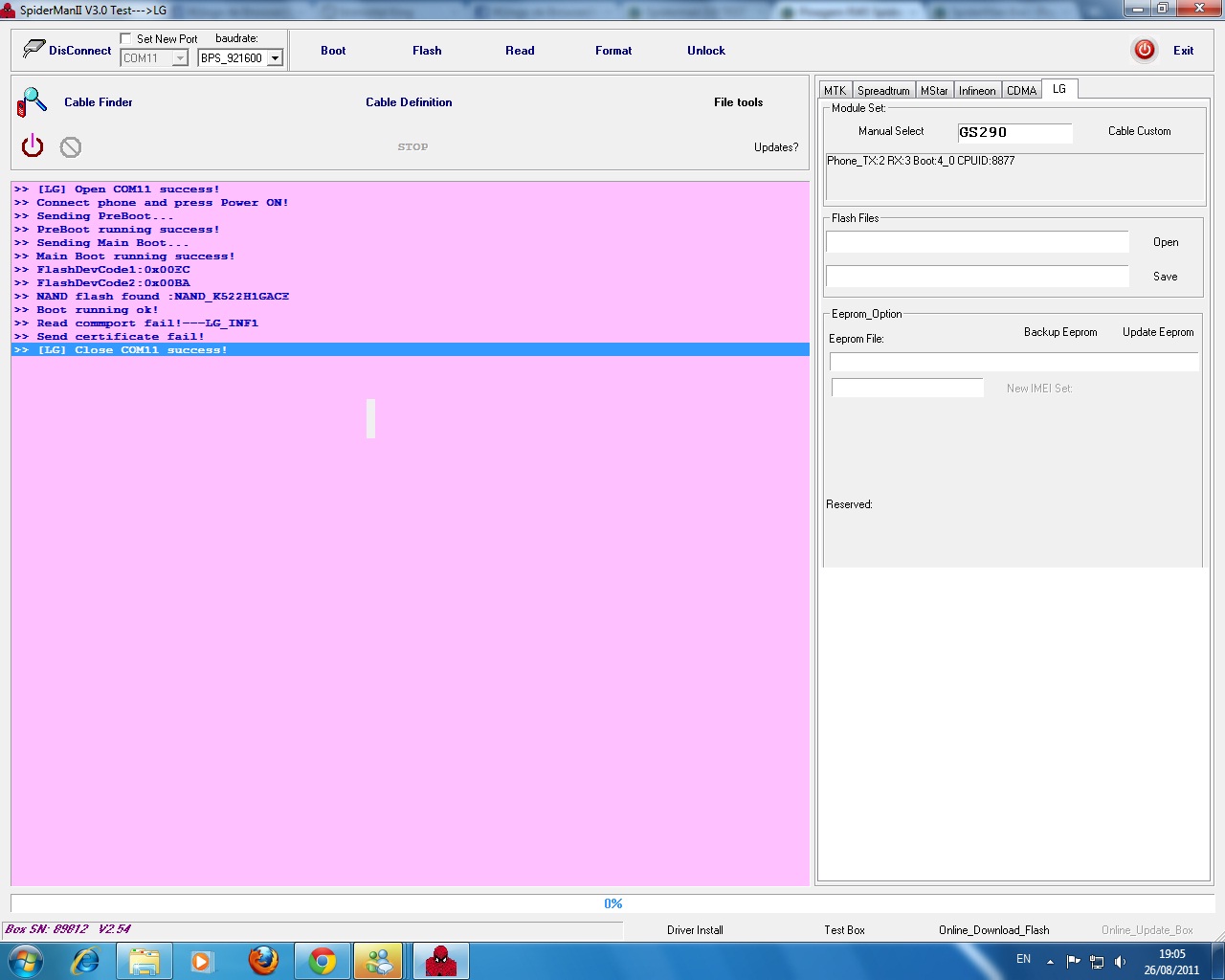The height and width of the screenshot is (980, 1225).
Task: Click the Flash button
Action: pos(427,51)
